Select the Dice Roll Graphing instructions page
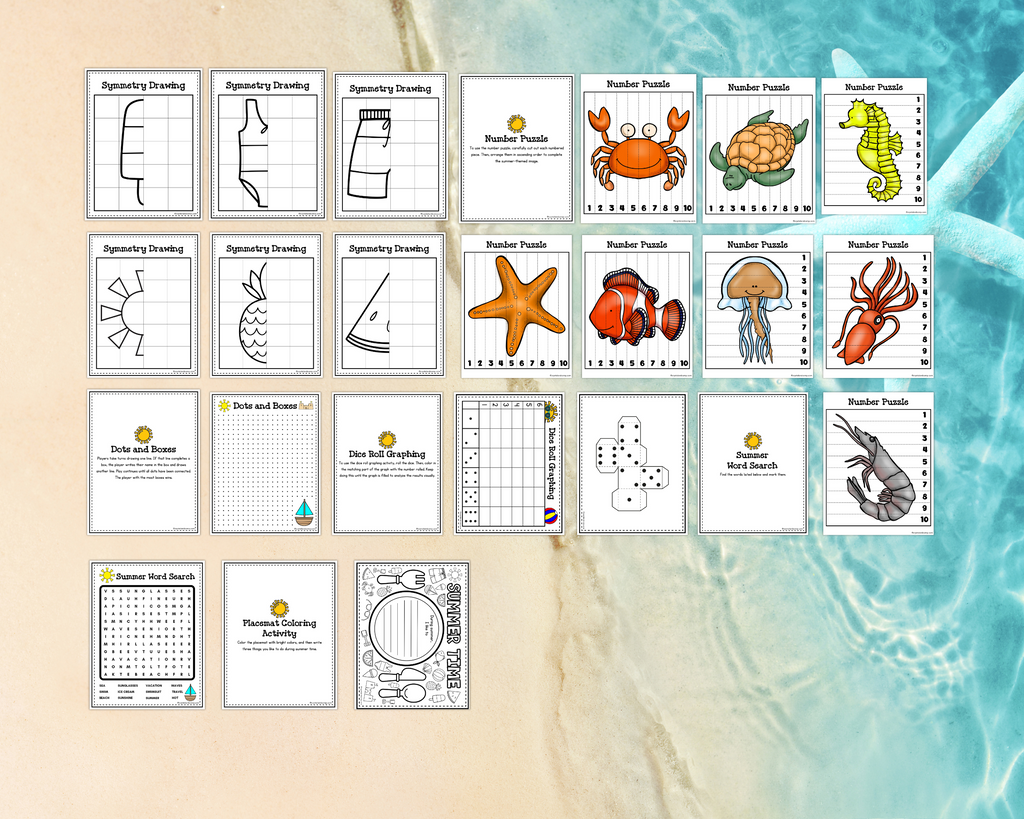1024x819 pixels. (x=387, y=462)
